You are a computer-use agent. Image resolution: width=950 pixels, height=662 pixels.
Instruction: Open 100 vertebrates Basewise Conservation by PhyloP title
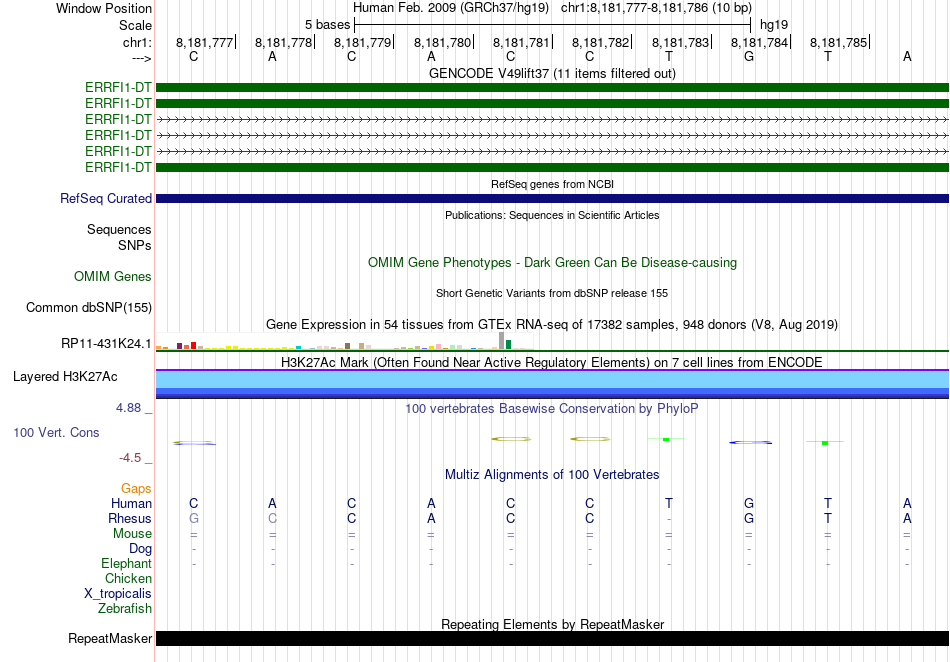click(552, 408)
